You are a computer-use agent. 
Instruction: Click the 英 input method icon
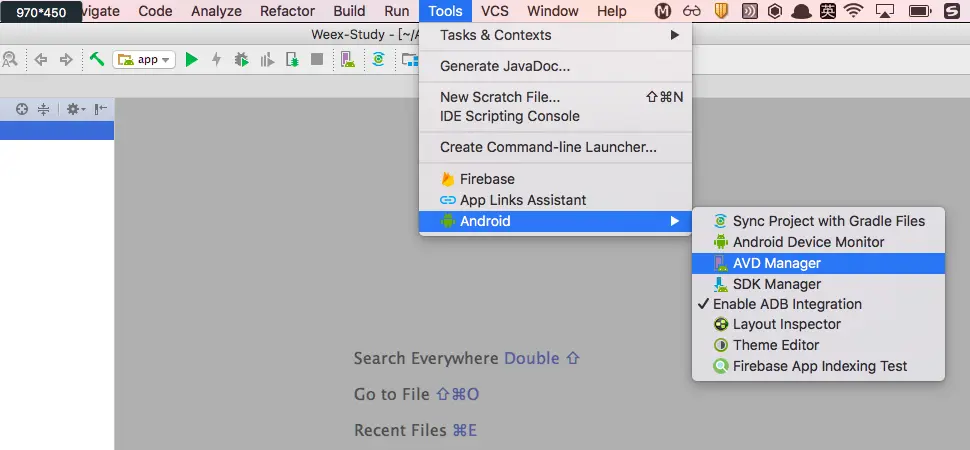(x=828, y=11)
